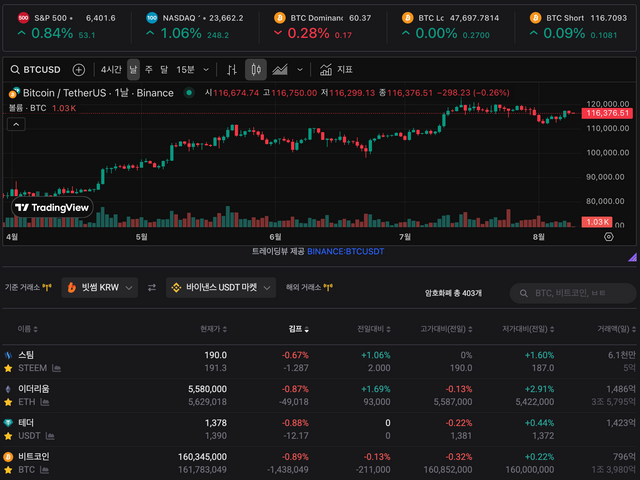640x480 pixels.
Task: Switch to bar chart style
Action: pos(232,70)
